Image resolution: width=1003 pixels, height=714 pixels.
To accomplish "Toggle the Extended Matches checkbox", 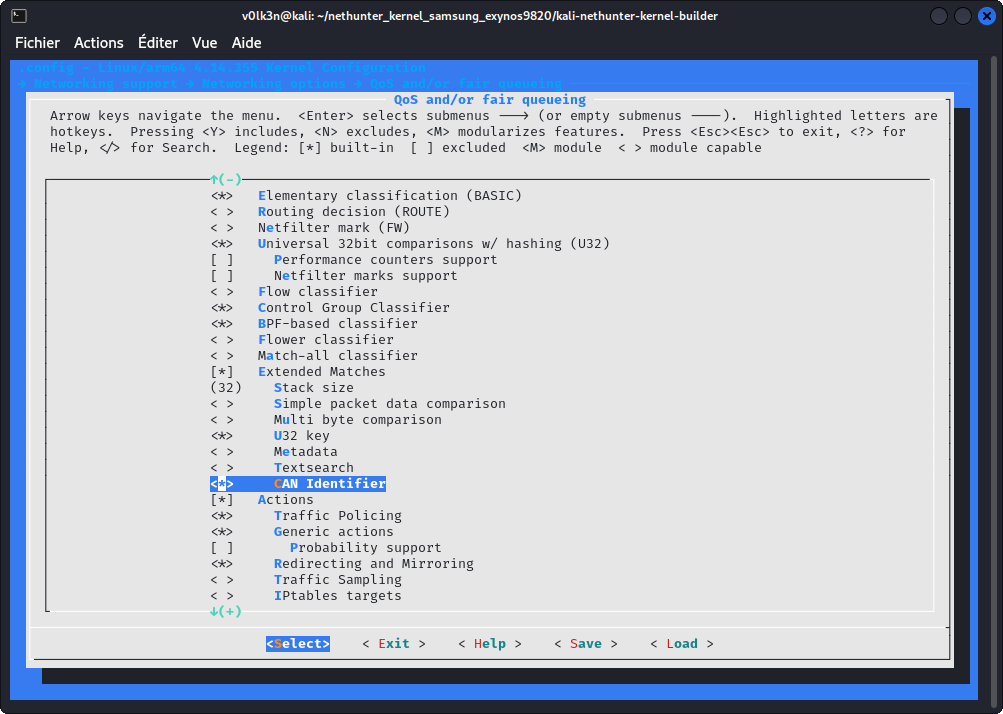I will pos(222,372).
